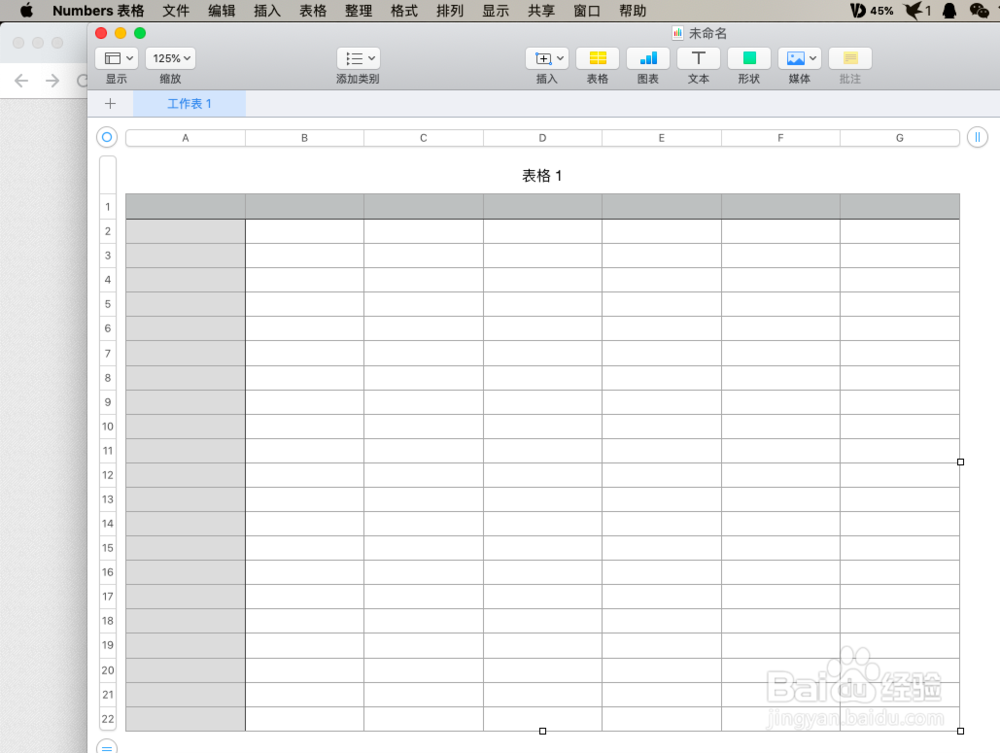Click the 表格 1 table title
Screen dimensions: 1000x753
(x=542, y=176)
